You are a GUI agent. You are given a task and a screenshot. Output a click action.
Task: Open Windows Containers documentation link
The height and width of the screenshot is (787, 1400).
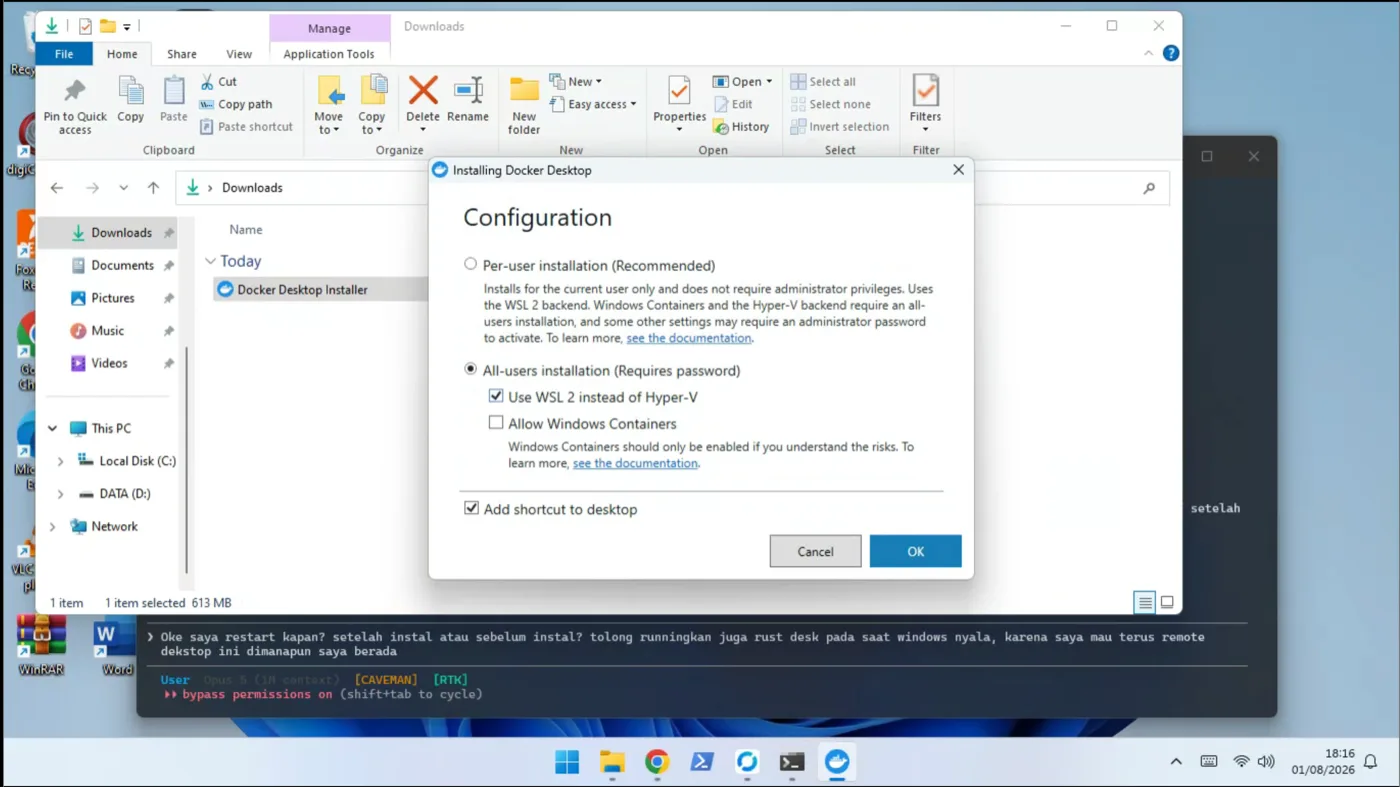point(635,463)
